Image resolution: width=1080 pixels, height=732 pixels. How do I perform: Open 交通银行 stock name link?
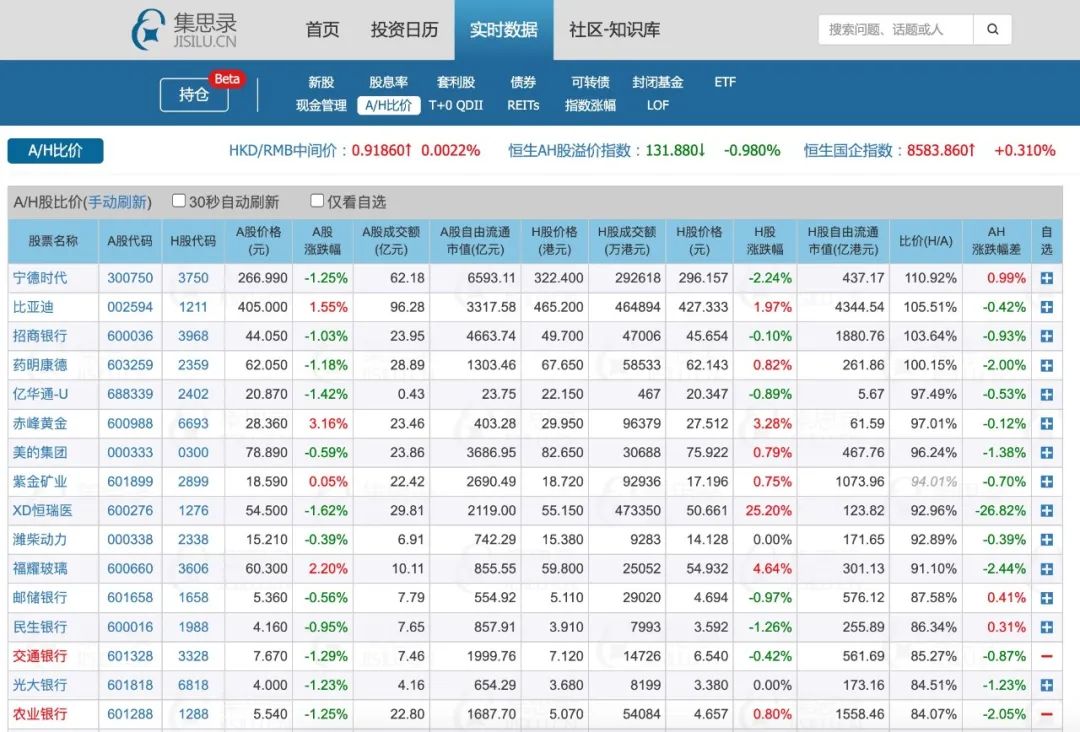tap(40, 656)
